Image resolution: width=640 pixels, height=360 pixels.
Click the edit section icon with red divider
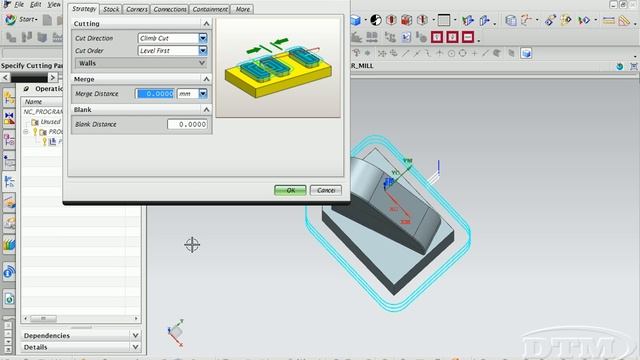click(422, 20)
